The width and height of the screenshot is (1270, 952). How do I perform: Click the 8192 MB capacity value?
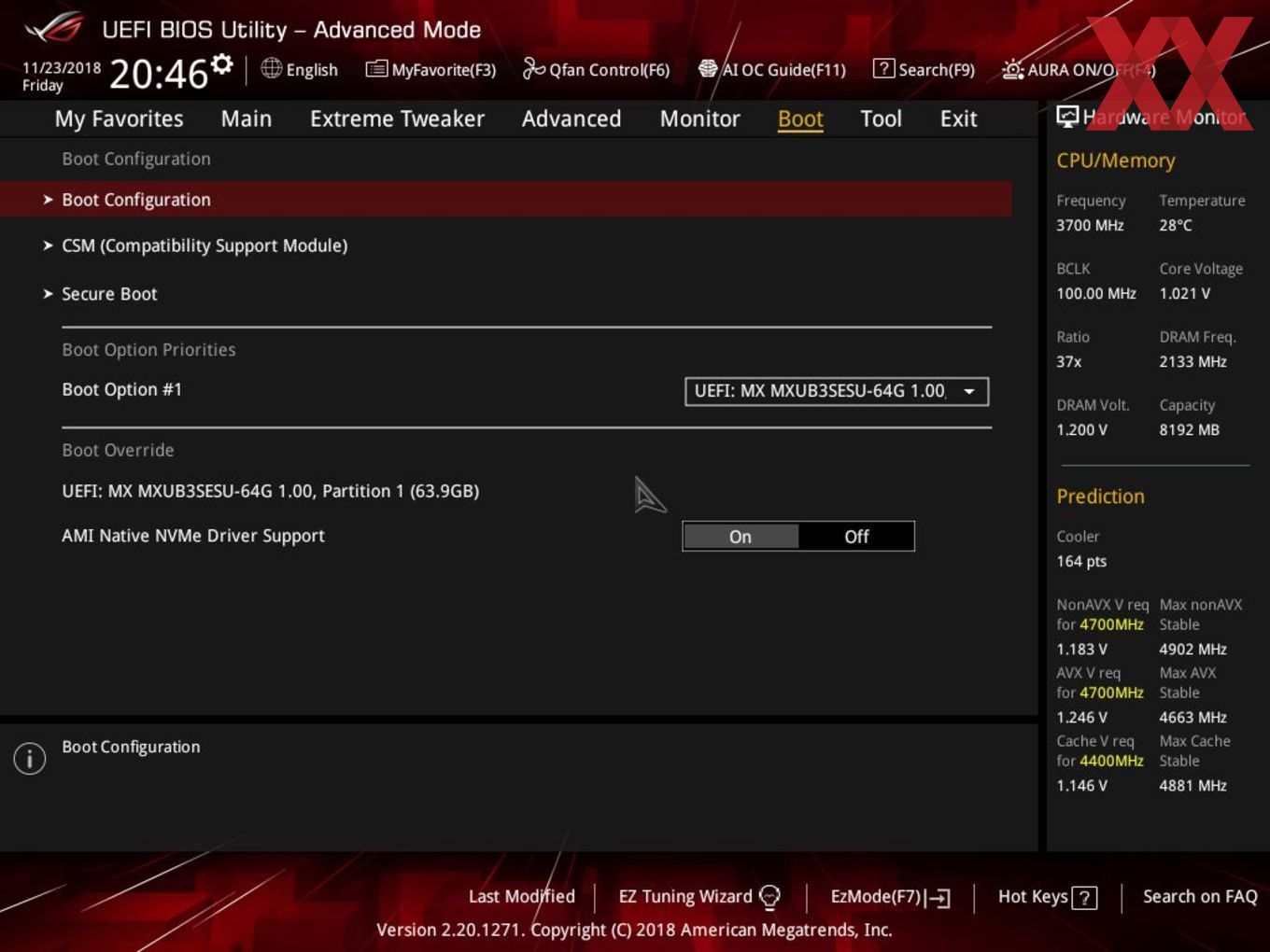pos(1190,429)
